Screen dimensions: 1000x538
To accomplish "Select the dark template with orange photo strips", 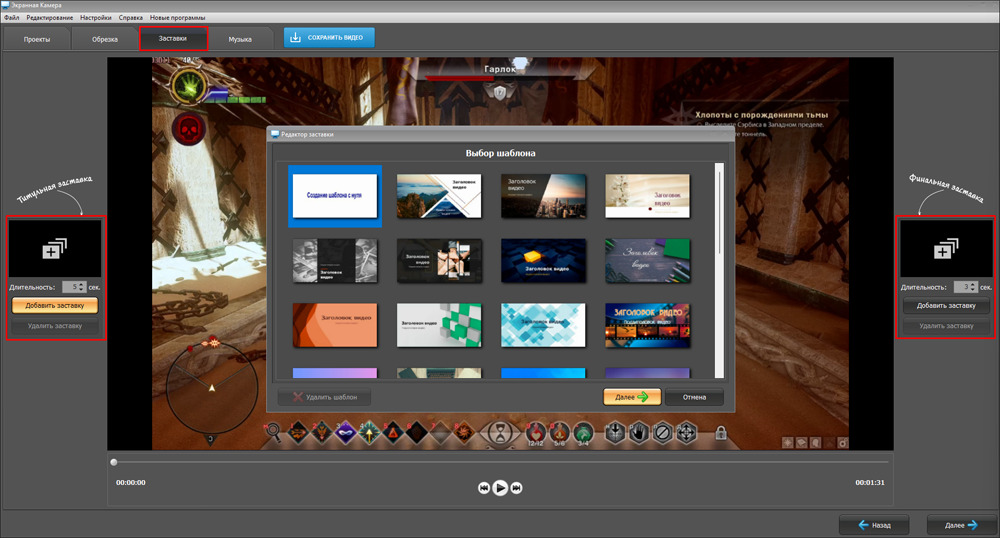I will 439,261.
